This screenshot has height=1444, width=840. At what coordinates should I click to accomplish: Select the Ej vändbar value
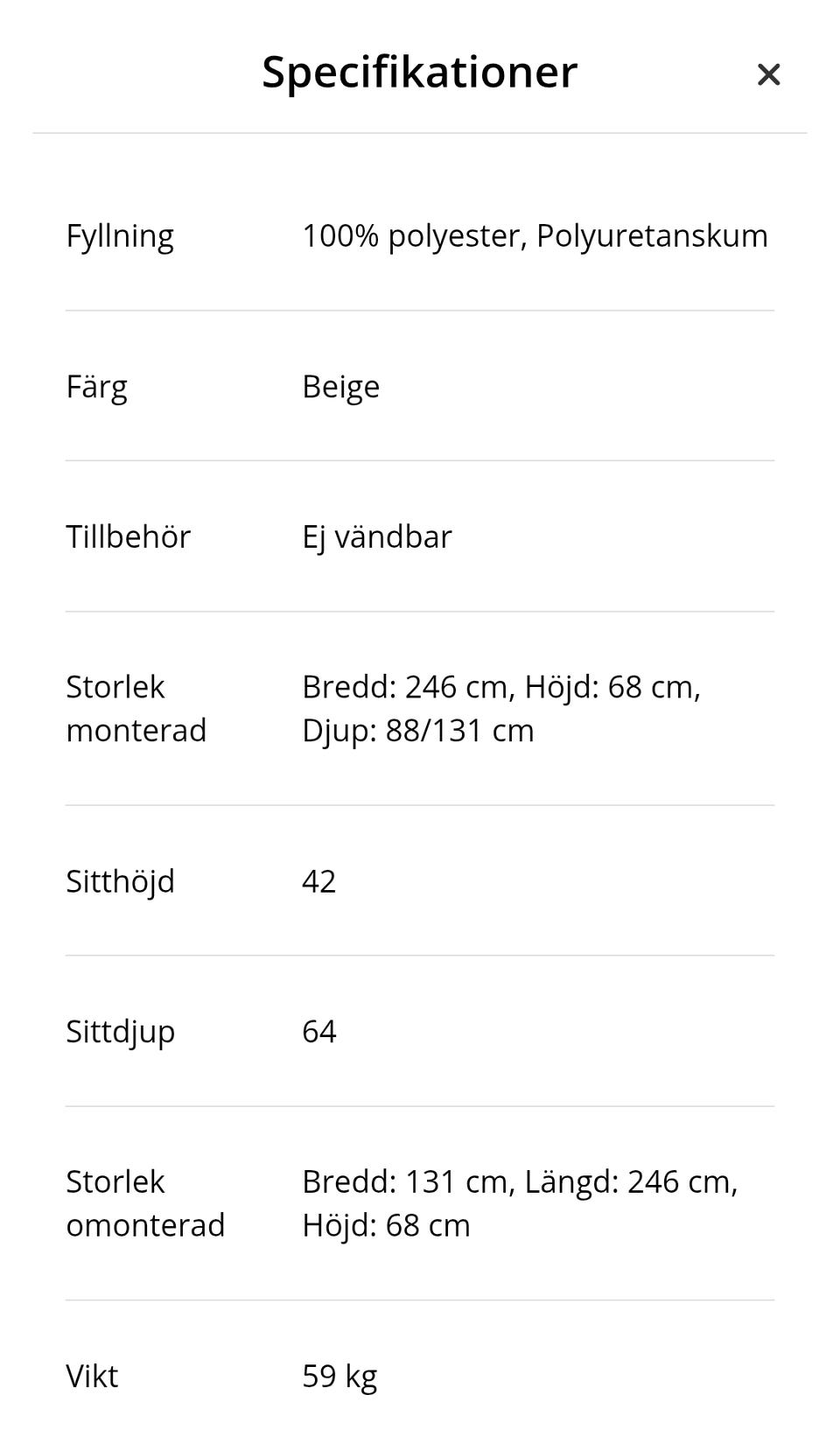[376, 537]
